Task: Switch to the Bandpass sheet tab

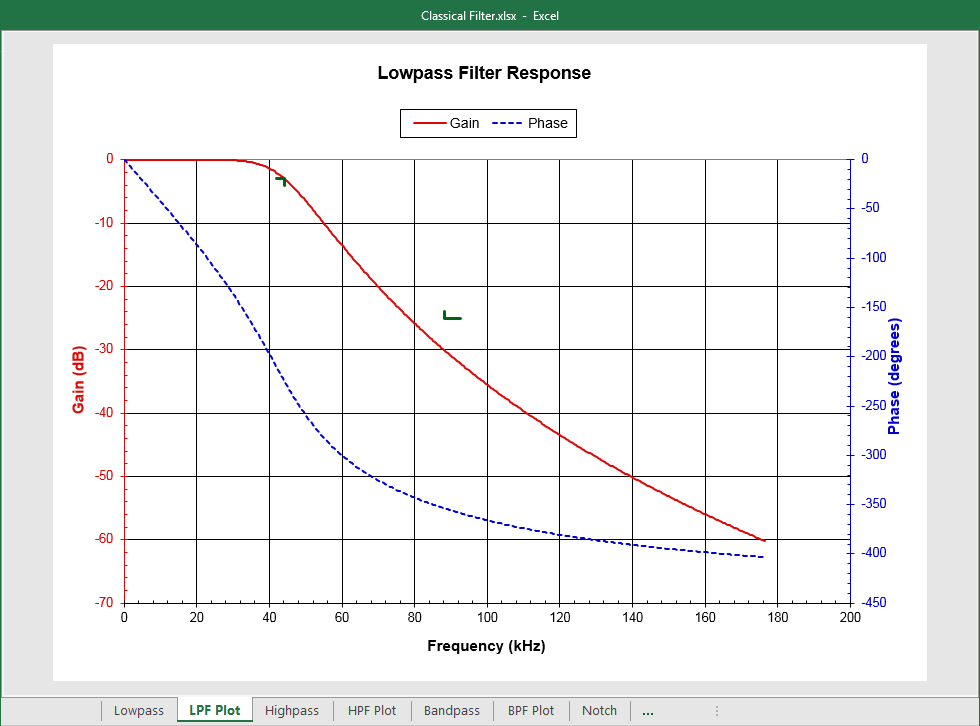Action: pyautogui.click(x=451, y=710)
